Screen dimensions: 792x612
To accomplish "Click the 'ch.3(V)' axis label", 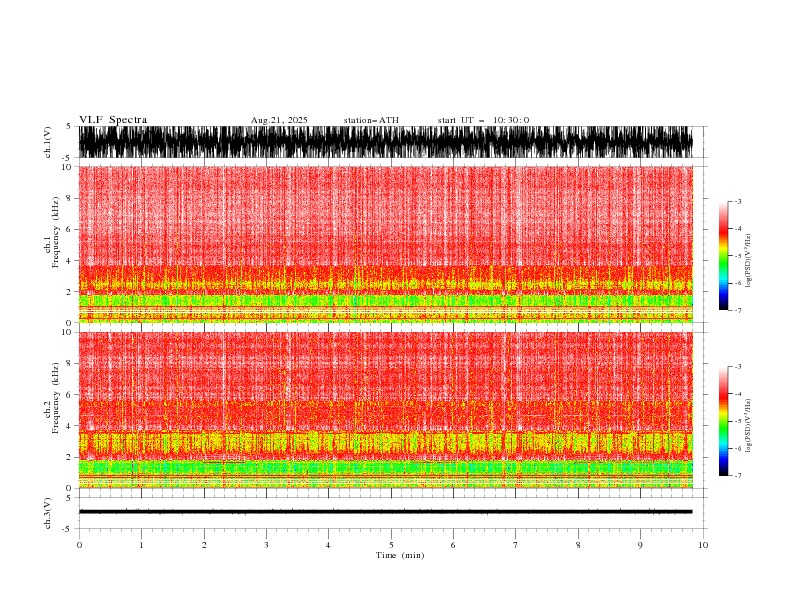I will point(48,513).
